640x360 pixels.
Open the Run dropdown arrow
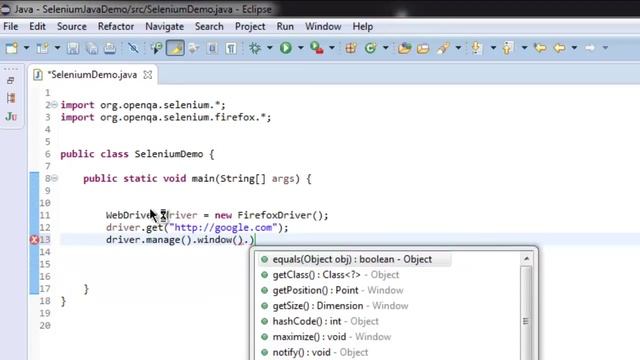pyautogui.click(x=301, y=48)
